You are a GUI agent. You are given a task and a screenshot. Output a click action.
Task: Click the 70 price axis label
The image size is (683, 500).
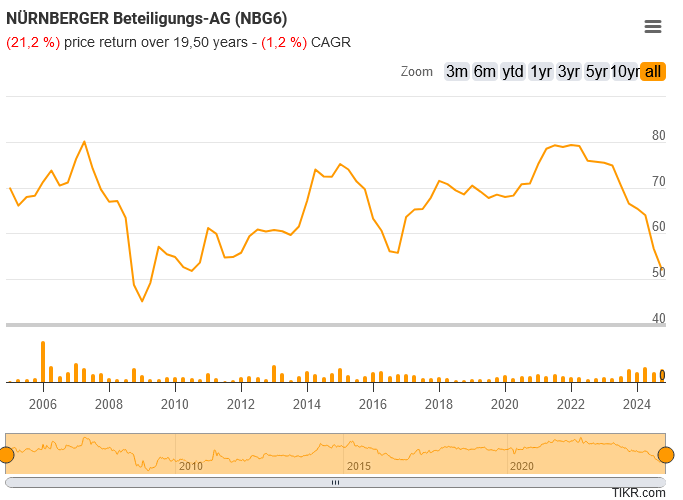[659, 181]
